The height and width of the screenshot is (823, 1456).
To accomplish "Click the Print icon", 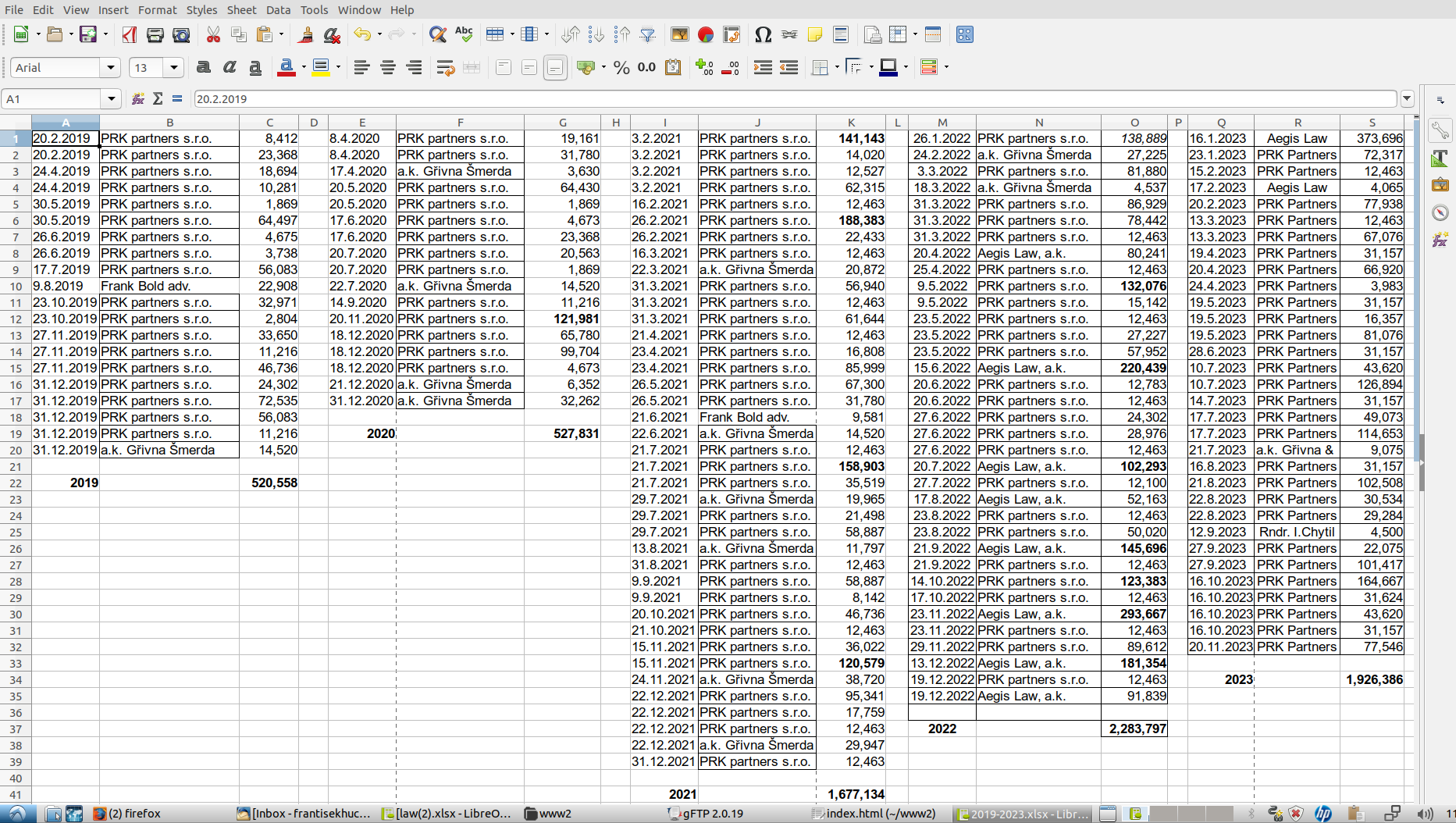I will [155, 34].
